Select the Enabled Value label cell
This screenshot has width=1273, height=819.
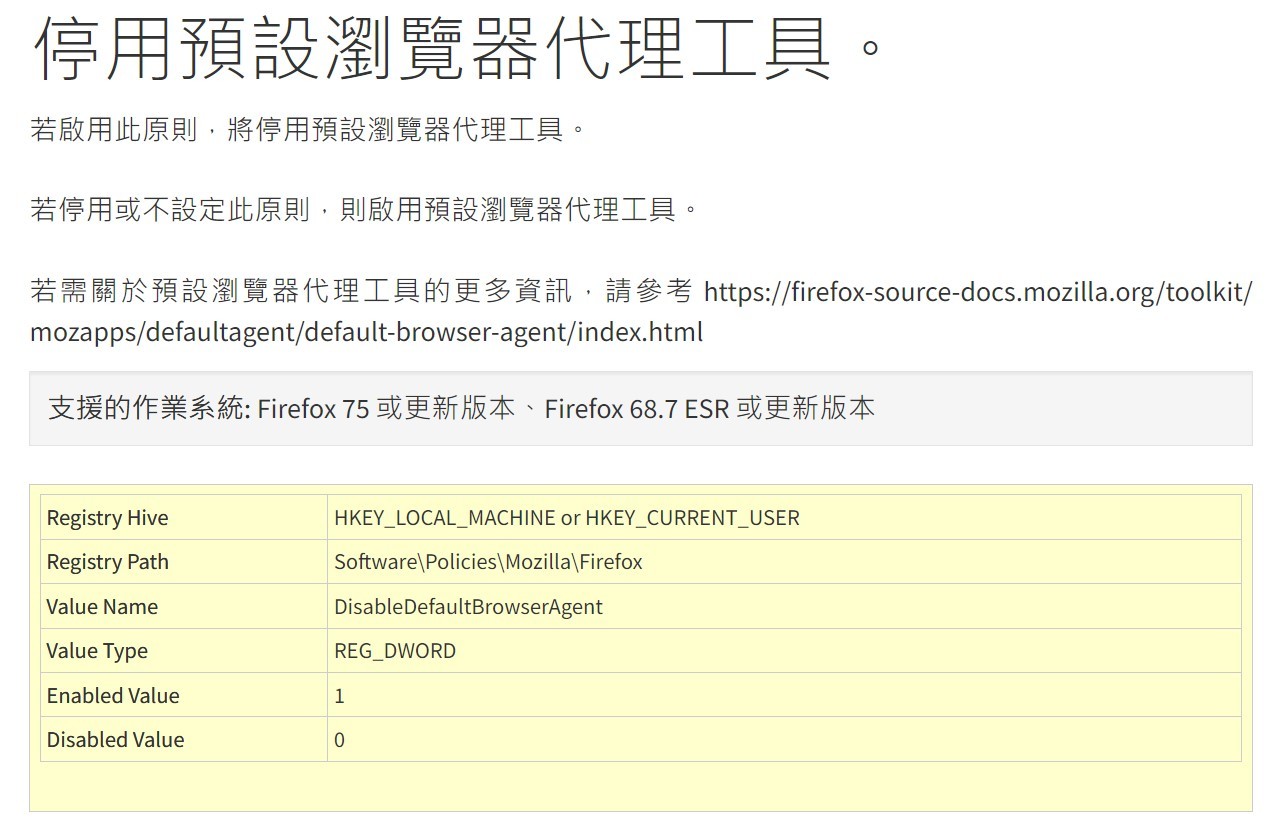(x=184, y=696)
